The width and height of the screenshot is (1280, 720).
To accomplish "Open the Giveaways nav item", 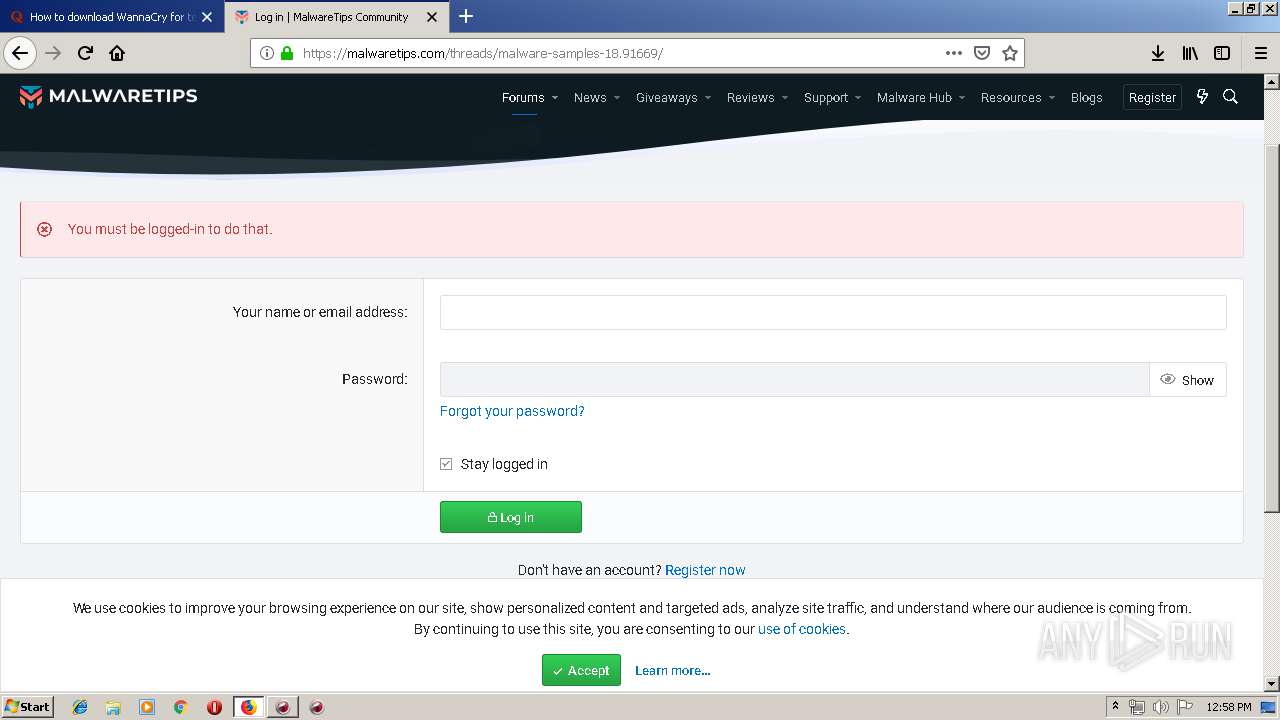I will tap(666, 97).
